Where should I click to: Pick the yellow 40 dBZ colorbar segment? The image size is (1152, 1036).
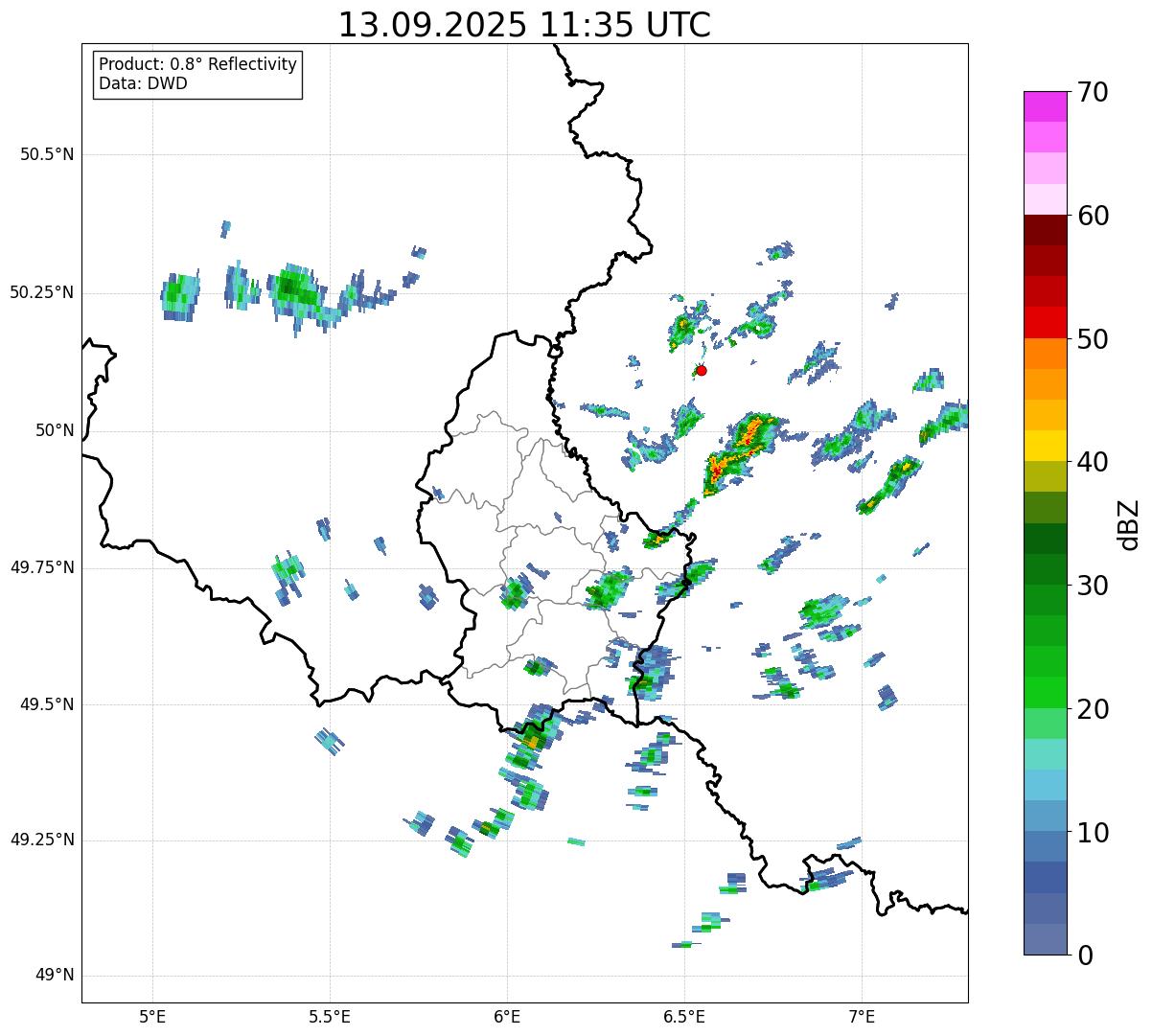point(1050,446)
